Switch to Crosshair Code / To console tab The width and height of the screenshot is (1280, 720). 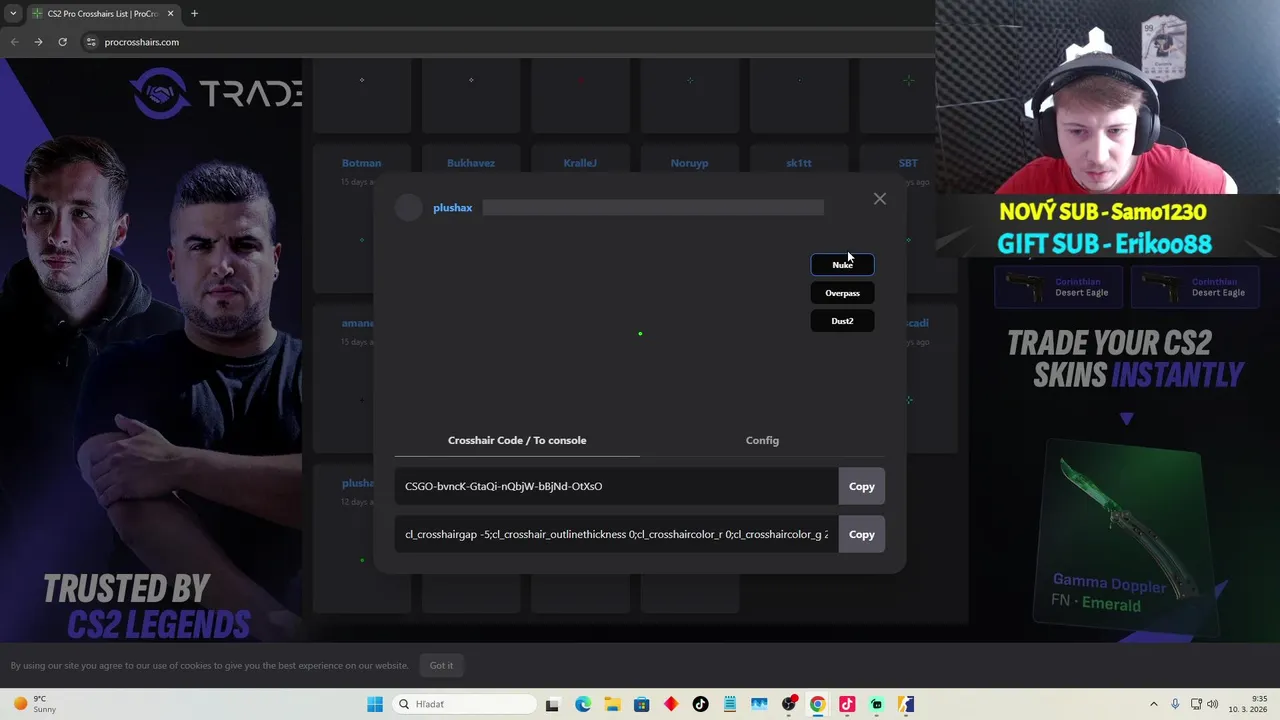point(517,440)
